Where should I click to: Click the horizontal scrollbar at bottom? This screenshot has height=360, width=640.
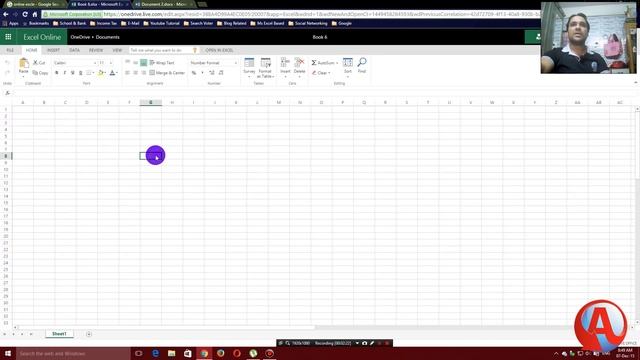[322, 327]
